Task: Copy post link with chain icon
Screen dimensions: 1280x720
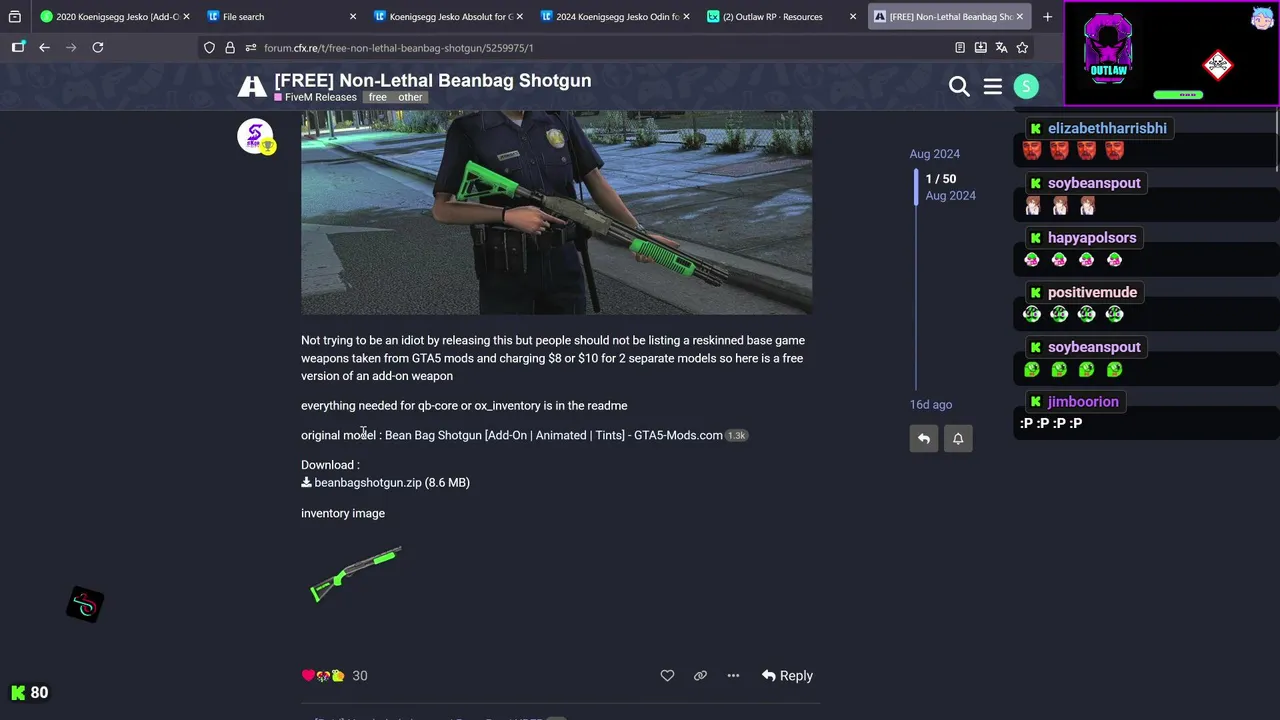Action: [700, 676]
